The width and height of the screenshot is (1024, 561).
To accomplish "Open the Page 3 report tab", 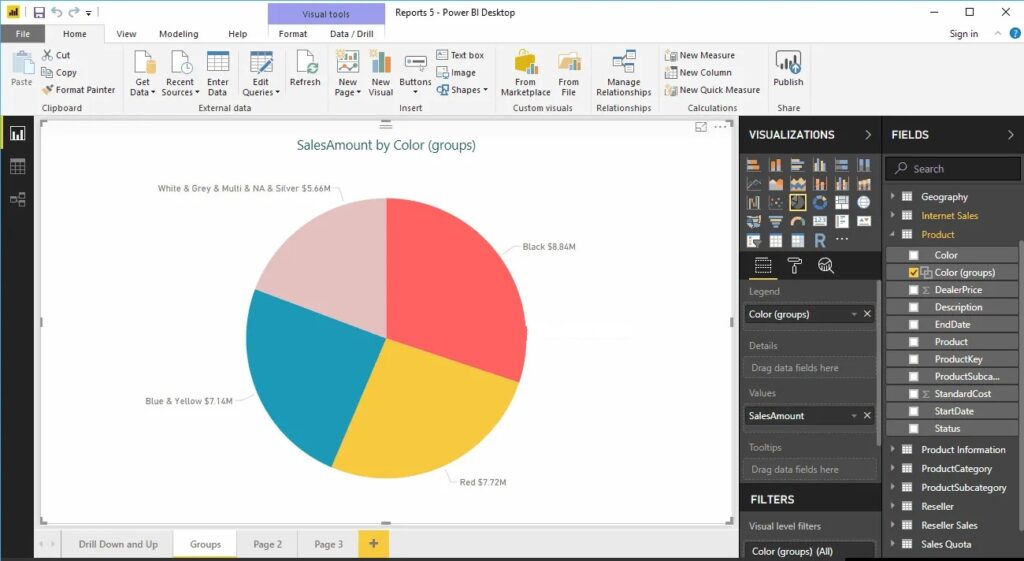I will 328,544.
